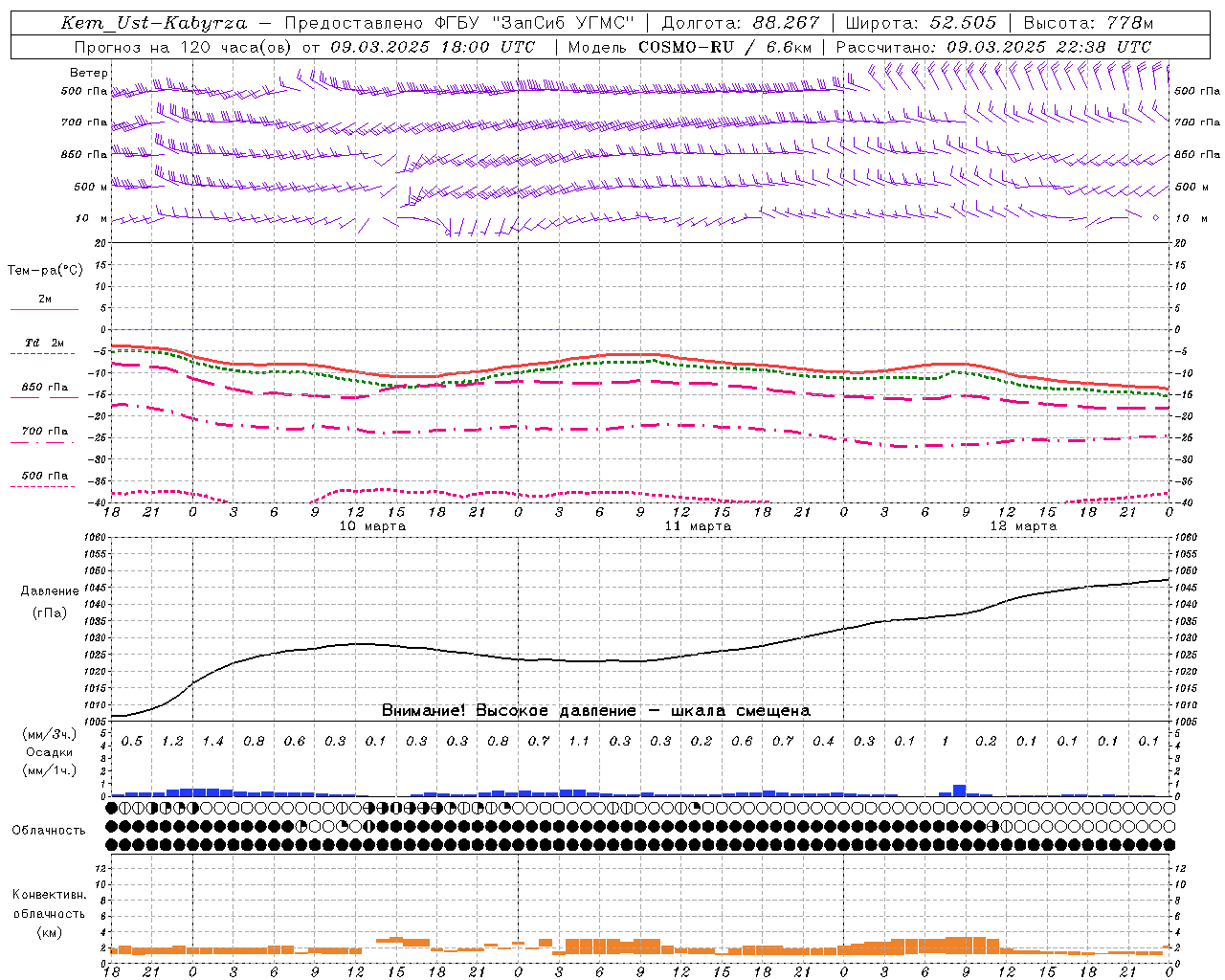Click the 'Осадки' precipitation label
This screenshot has width=1225, height=980.
49,752
